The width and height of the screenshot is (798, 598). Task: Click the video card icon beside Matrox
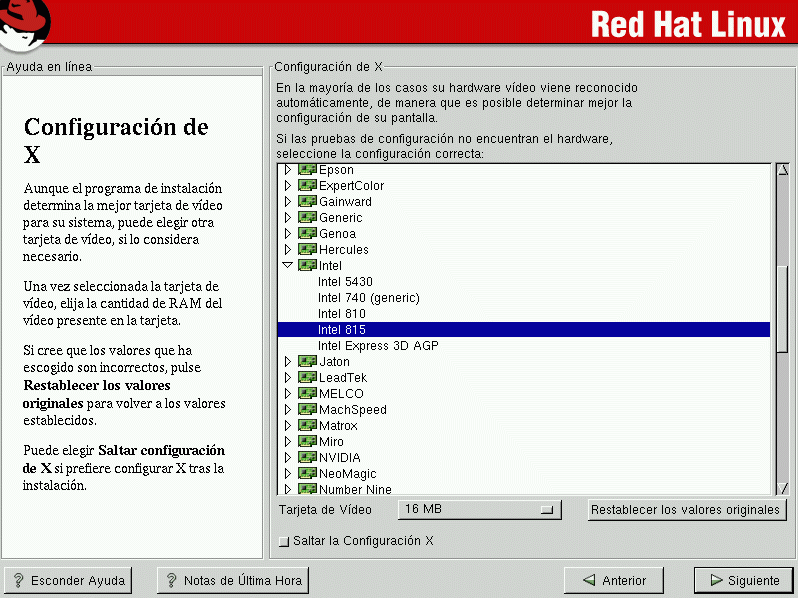307,426
